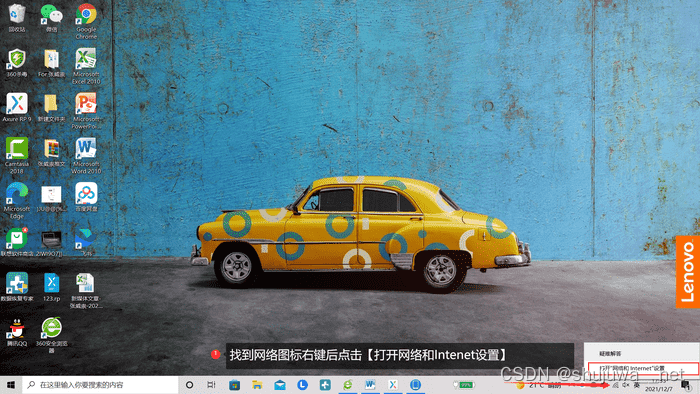Launch WeChat from the desktop
The image size is (700, 394).
point(51,18)
